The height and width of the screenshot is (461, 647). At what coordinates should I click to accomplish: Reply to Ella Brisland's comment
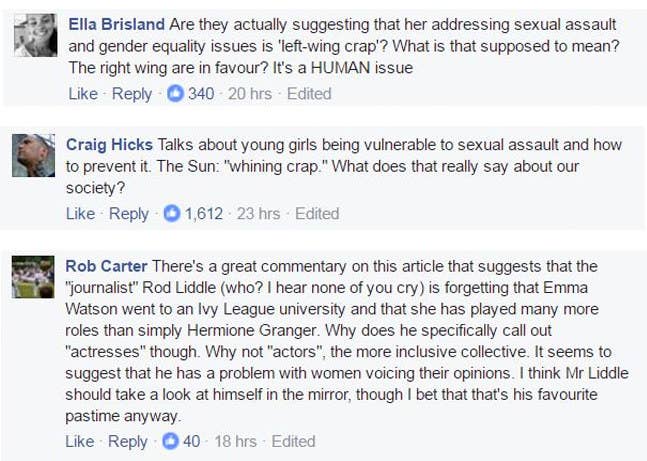click(x=132, y=94)
